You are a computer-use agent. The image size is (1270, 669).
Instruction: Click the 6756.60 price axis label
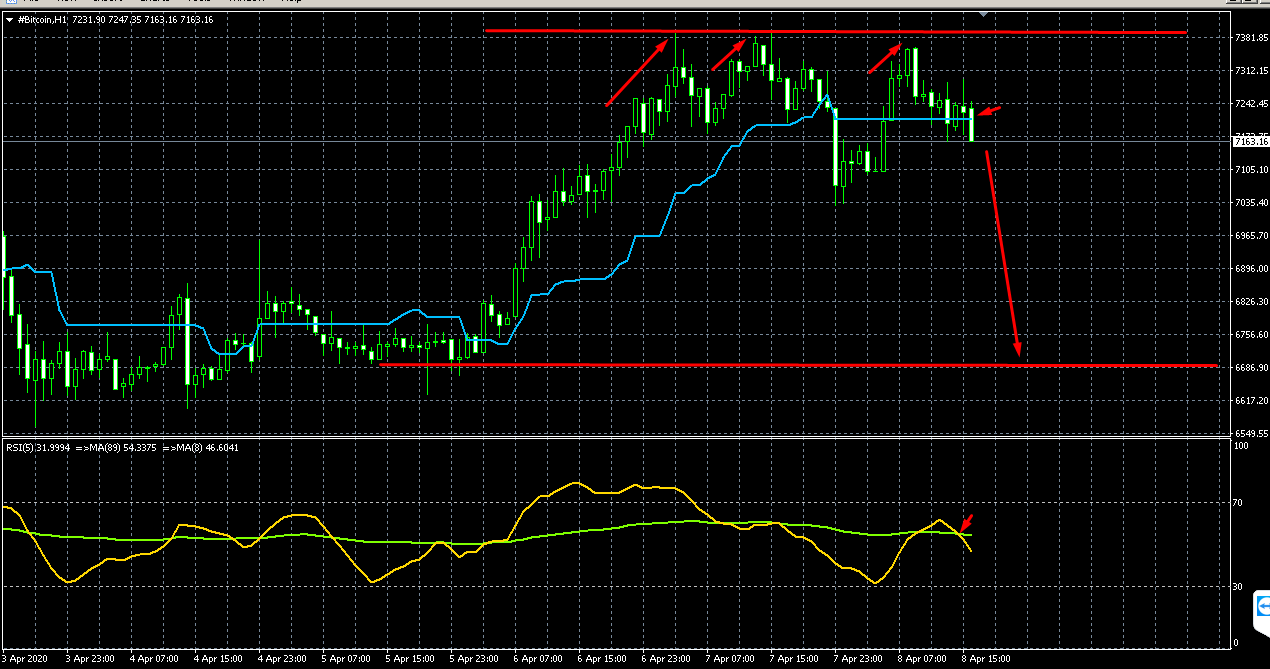pyautogui.click(x=1251, y=335)
